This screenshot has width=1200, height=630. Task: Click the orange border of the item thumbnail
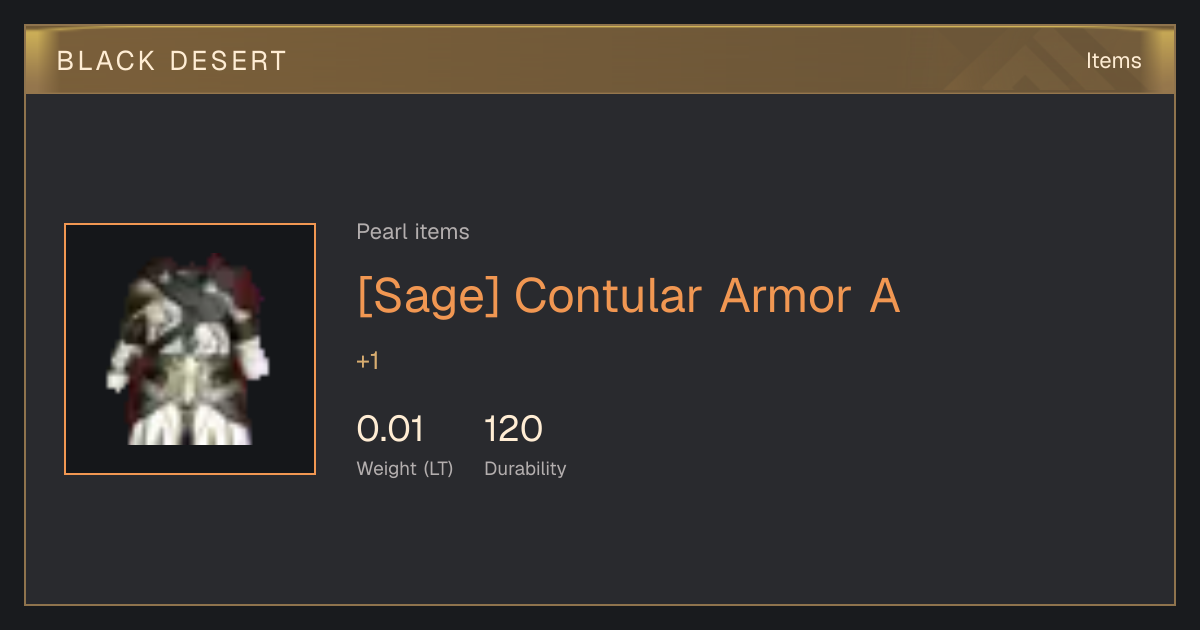click(x=190, y=224)
